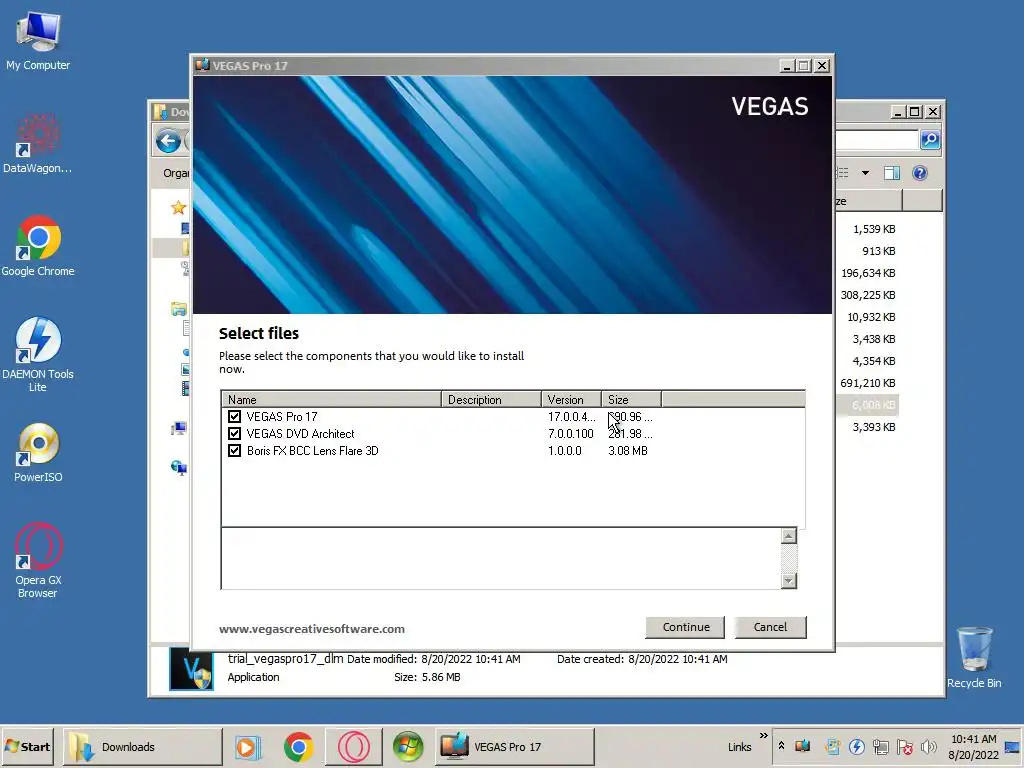Click Back arrow in Downloads window

[168, 140]
